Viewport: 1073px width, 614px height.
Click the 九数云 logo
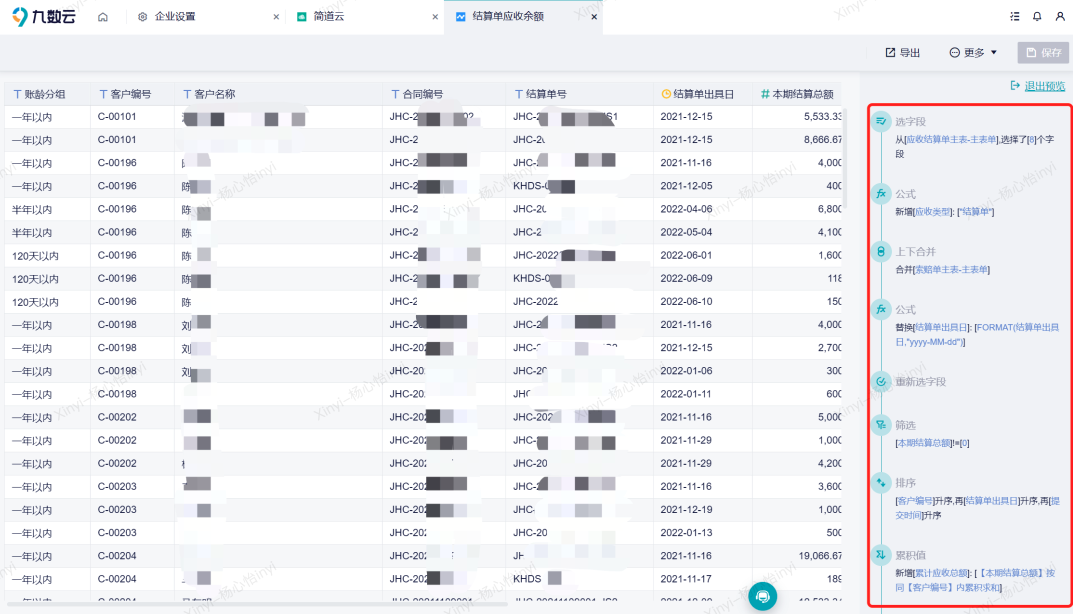pos(44,16)
